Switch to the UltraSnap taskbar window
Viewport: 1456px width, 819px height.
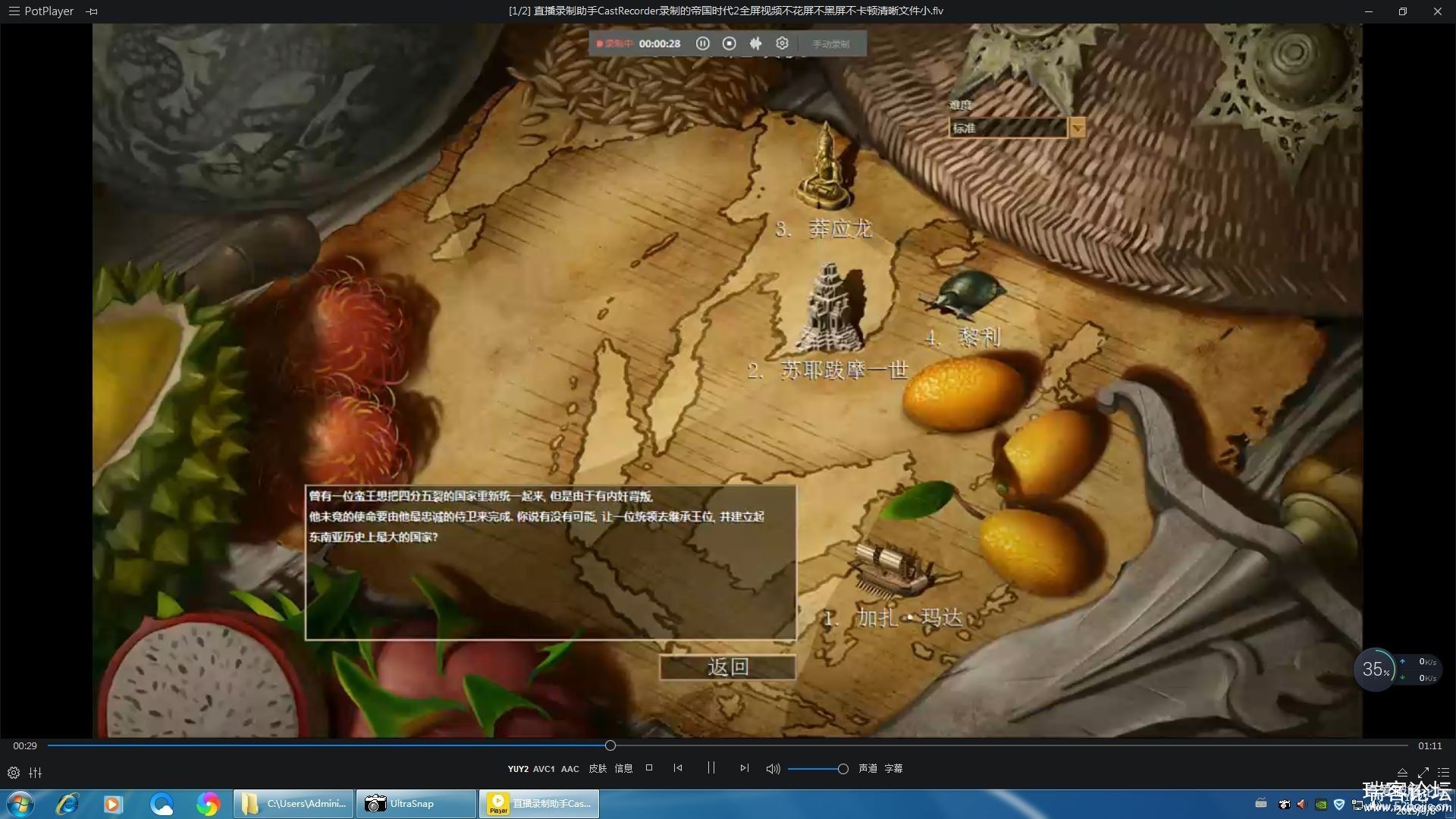pyautogui.click(x=416, y=804)
